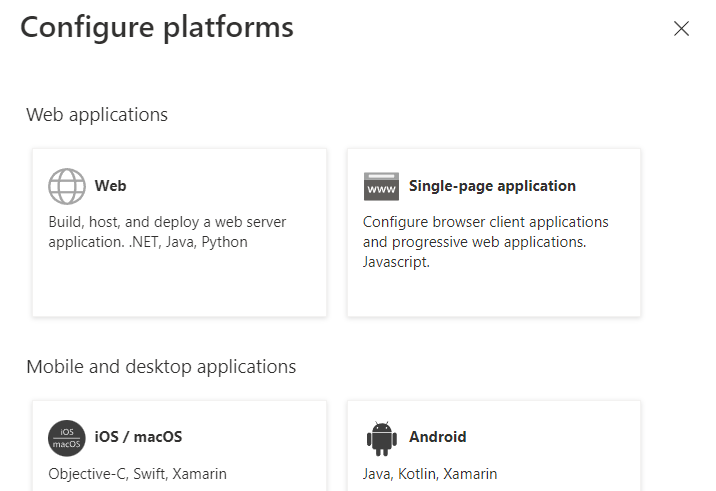Click 'Java, Kotlin, Xamarin' text
The image size is (716, 491).
(x=430, y=474)
